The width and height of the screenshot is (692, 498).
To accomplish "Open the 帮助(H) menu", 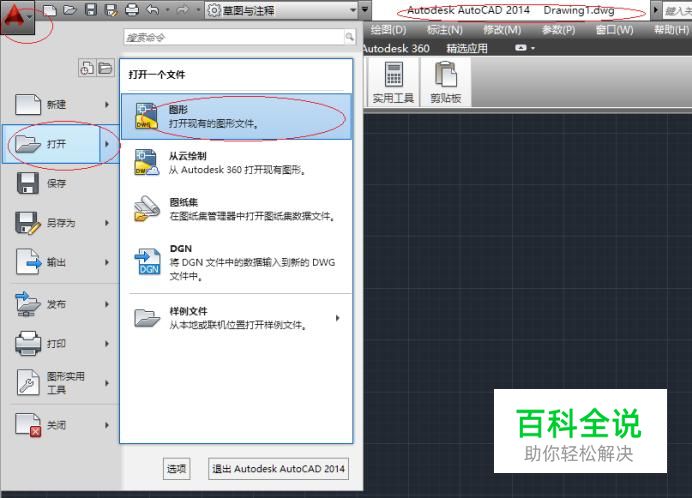I will tap(671, 30).
